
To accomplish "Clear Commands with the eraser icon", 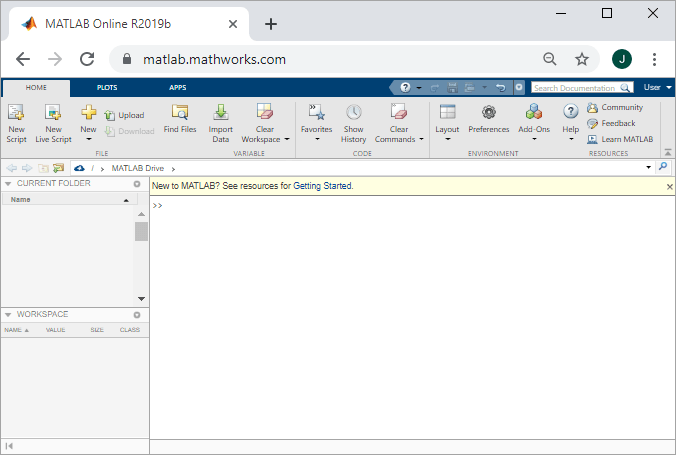I will tap(399, 112).
